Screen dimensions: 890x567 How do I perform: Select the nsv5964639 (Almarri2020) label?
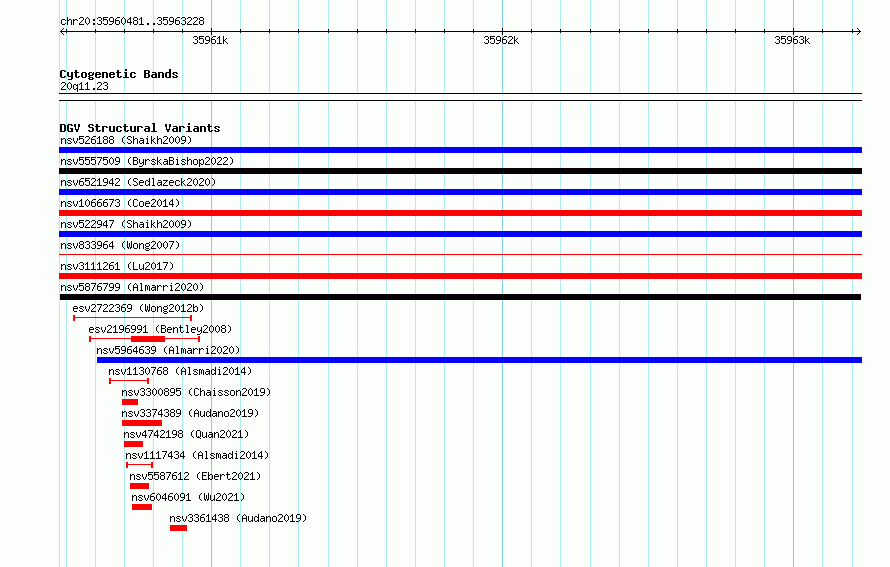click(168, 350)
